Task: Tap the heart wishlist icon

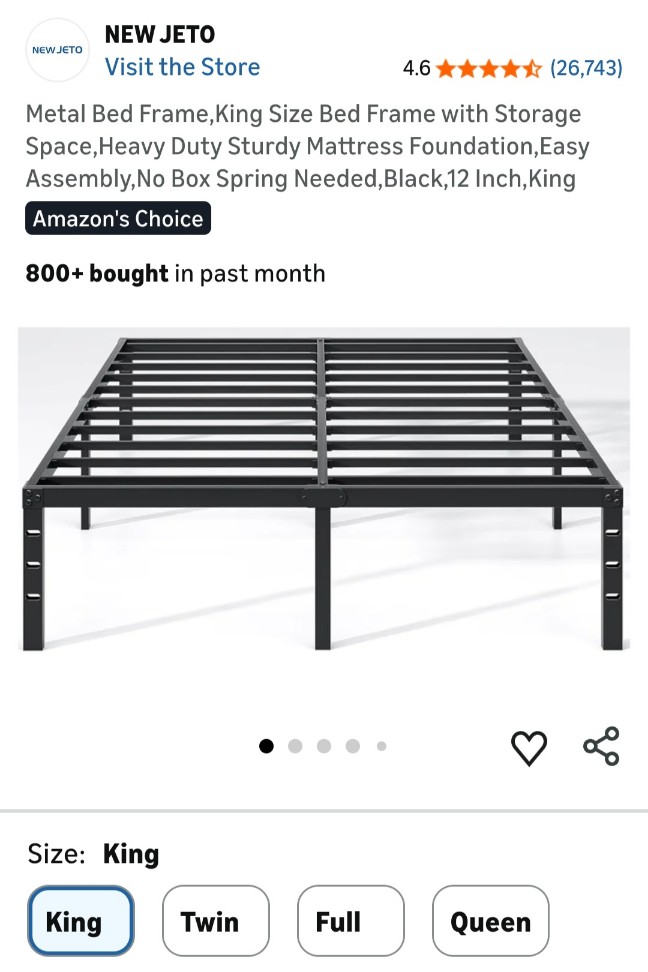Action: tap(529, 747)
